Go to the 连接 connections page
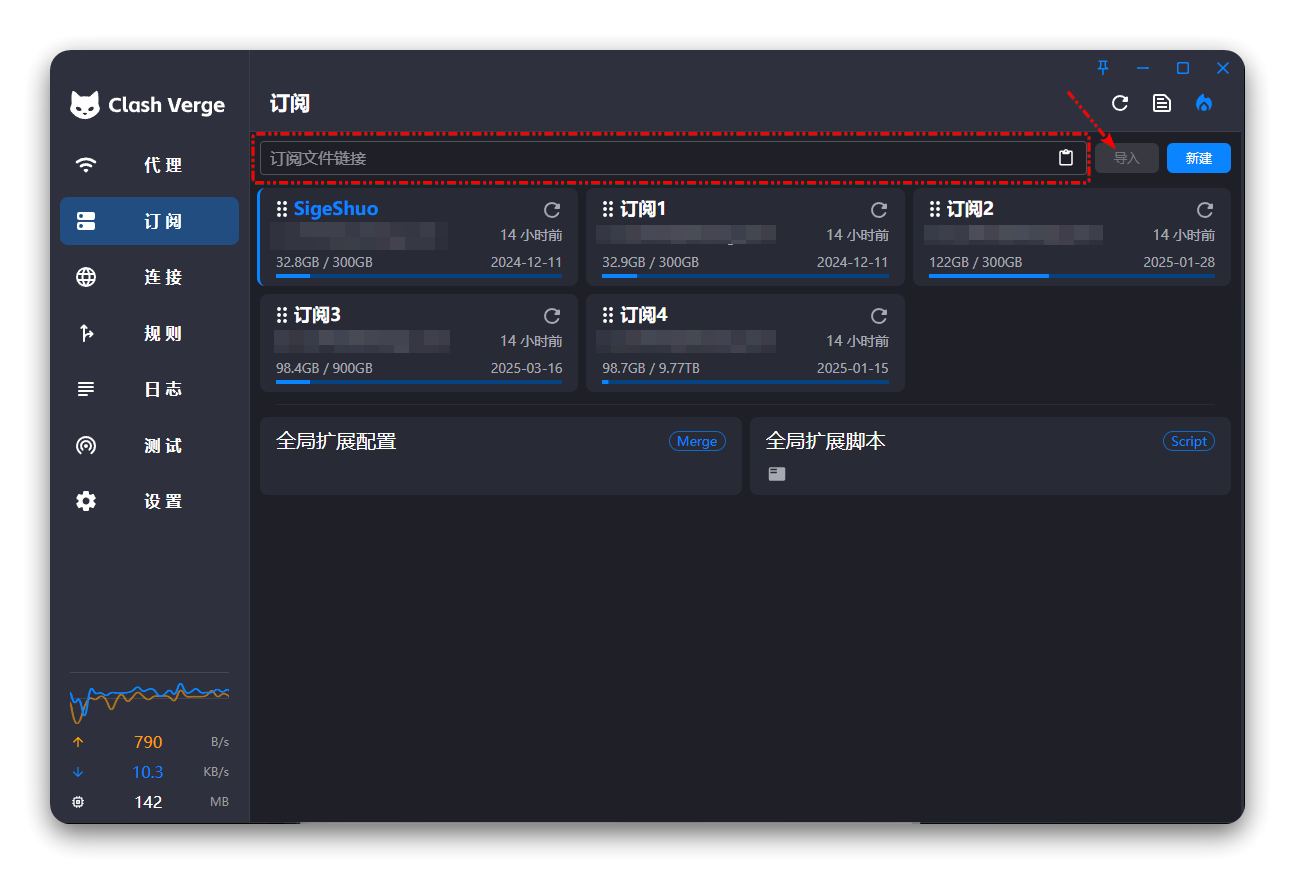Screen dimensions: 1295x874 pos(149,277)
